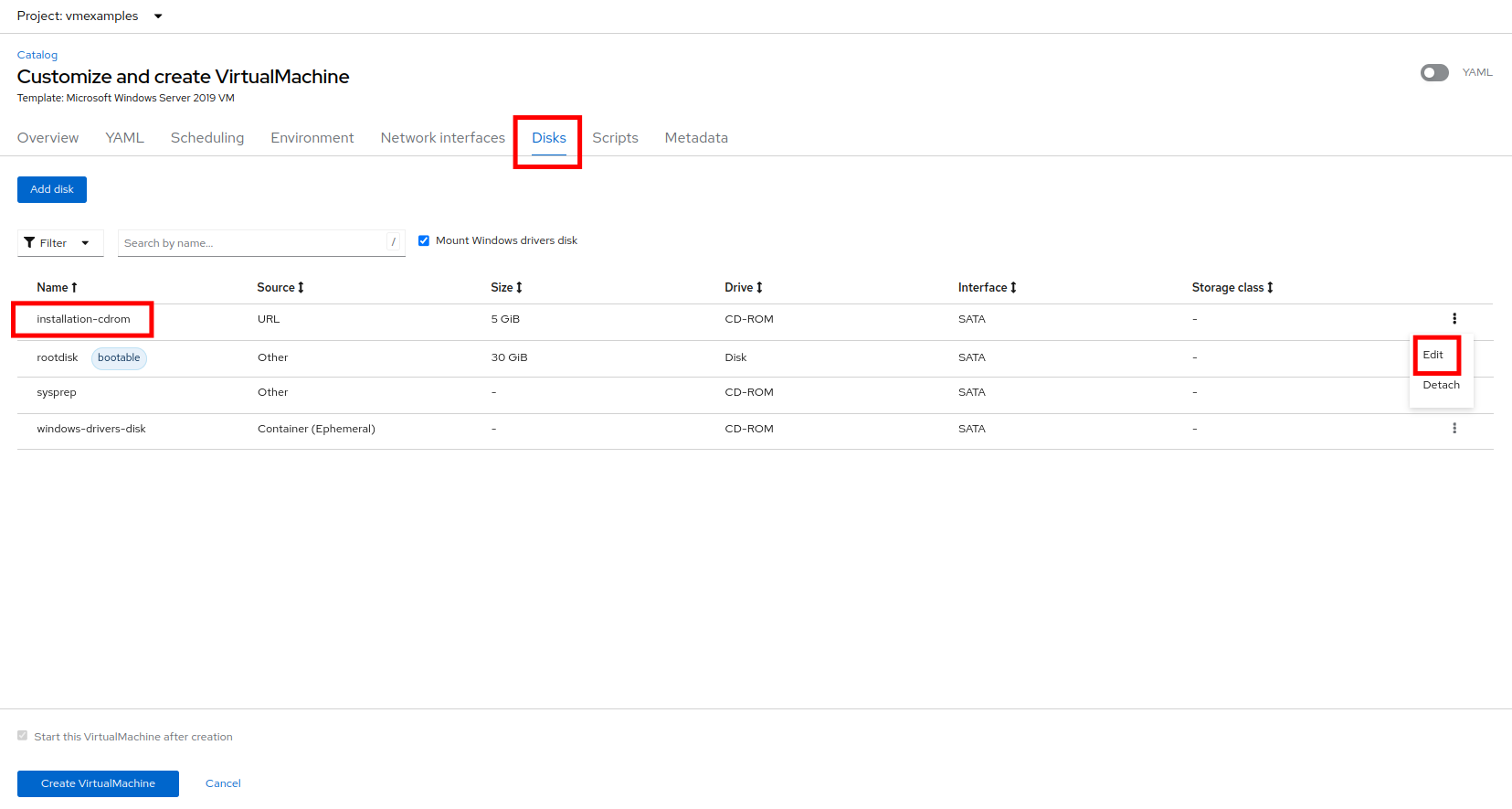This screenshot has width=1512, height=809.
Task: Sort table by Drive column arrows
Action: point(759,287)
